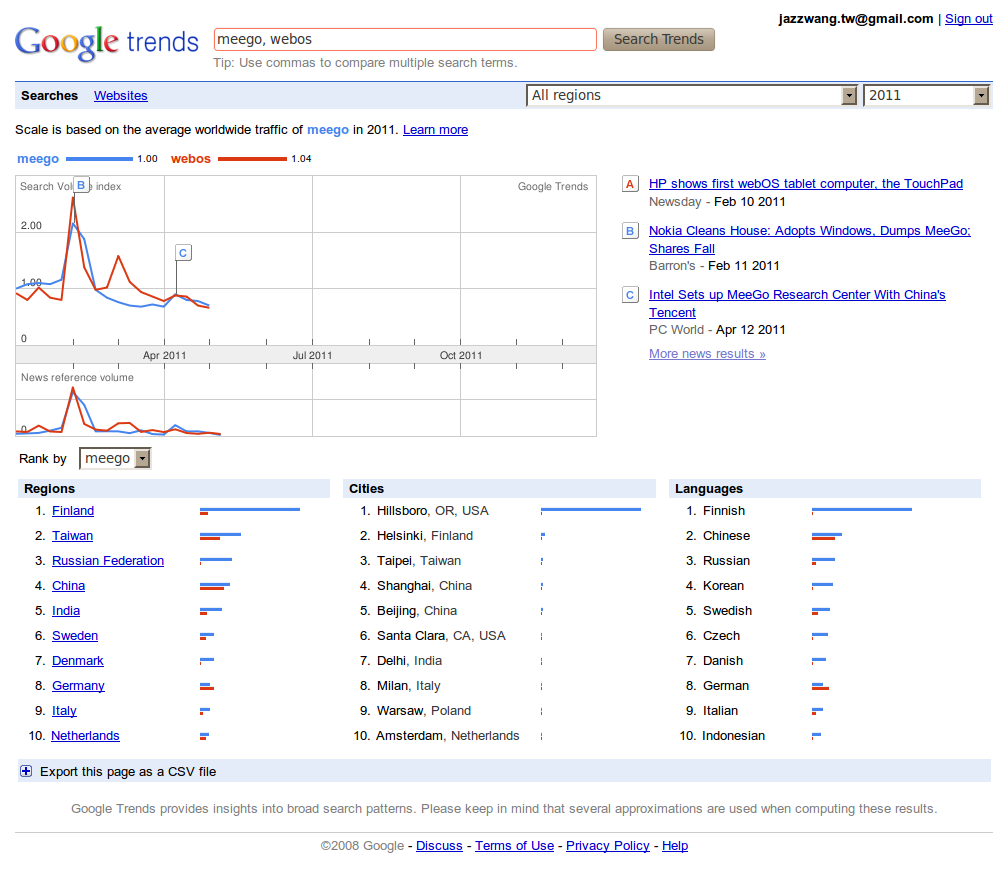Viewport: 1008px width, 877px height.
Task: Click the blue meego link in scale description
Action: [x=328, y=130]
